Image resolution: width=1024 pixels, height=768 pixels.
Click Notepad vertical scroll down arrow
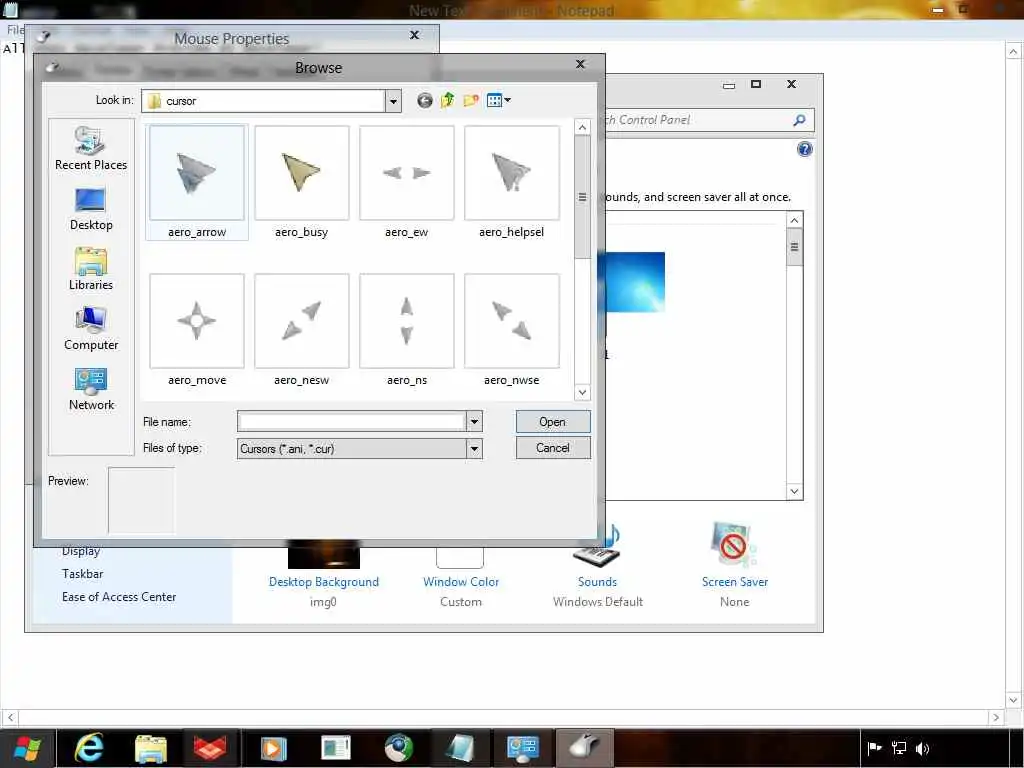[1014, 700]
